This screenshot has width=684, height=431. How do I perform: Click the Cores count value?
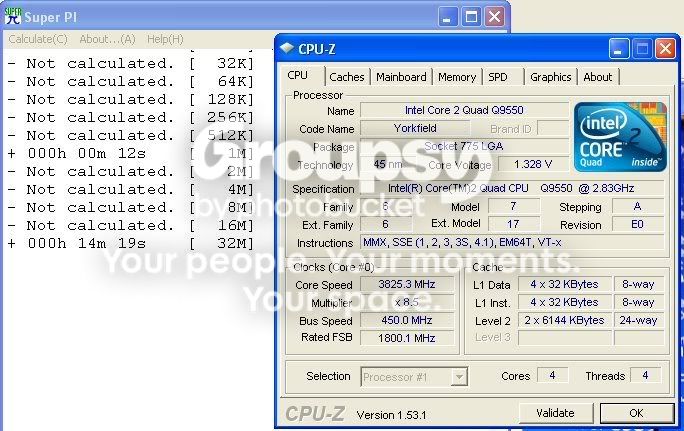[x=552, y=376]
